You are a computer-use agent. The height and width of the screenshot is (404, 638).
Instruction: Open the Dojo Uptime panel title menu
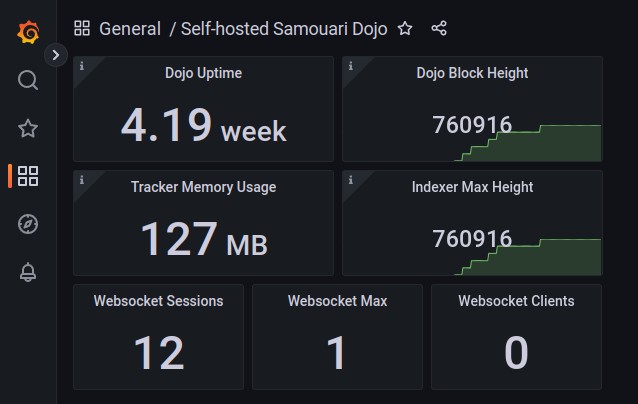click(203, 73)
